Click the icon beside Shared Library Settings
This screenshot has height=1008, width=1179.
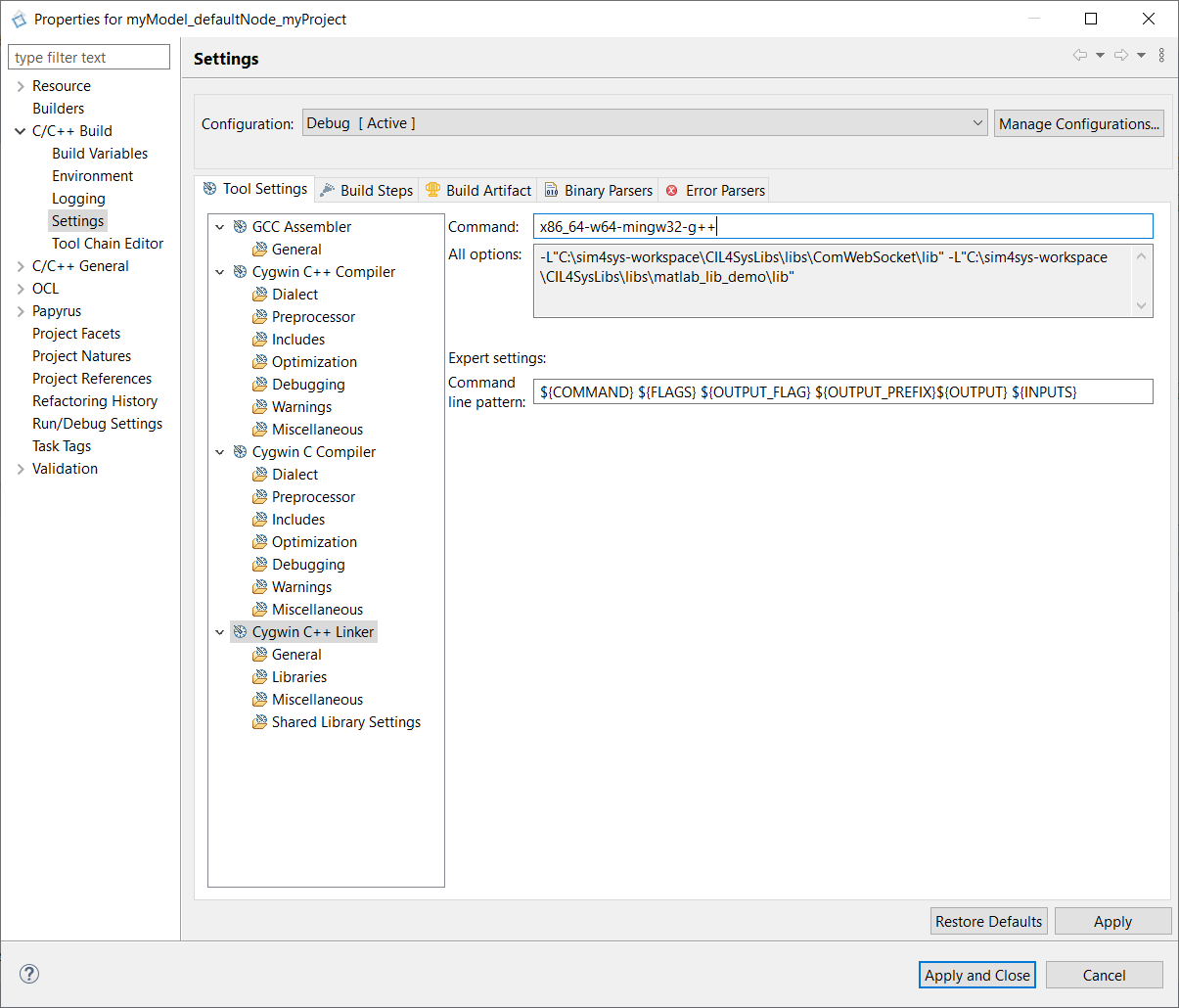(259, 722)
